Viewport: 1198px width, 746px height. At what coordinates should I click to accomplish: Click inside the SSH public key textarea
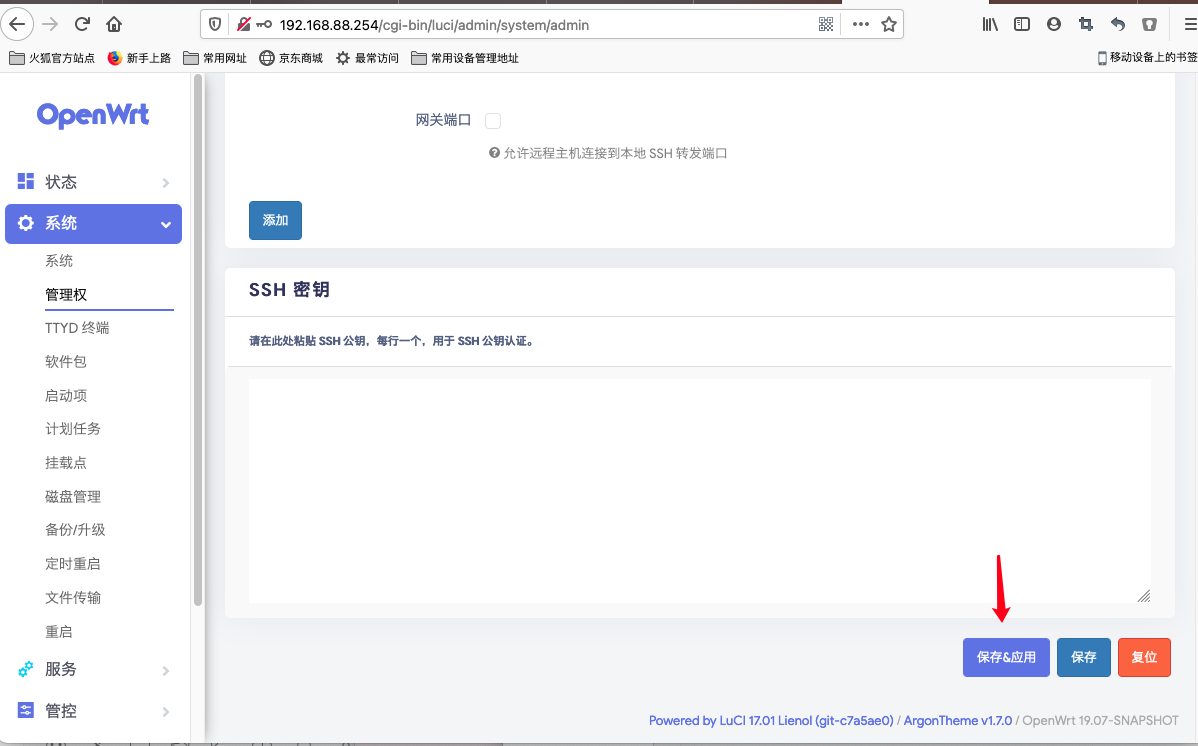(700, 491)
